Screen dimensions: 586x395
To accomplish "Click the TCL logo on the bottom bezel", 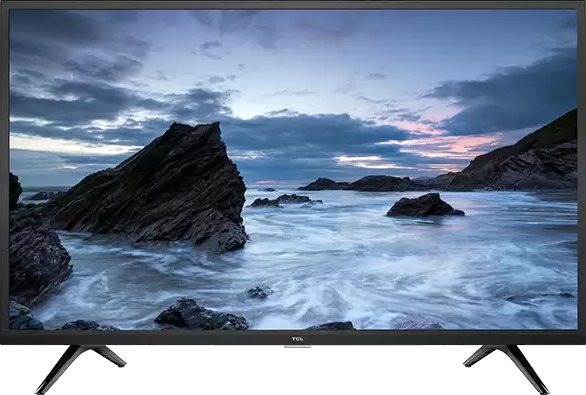I will pyautogui.click(x=297, y=339).
